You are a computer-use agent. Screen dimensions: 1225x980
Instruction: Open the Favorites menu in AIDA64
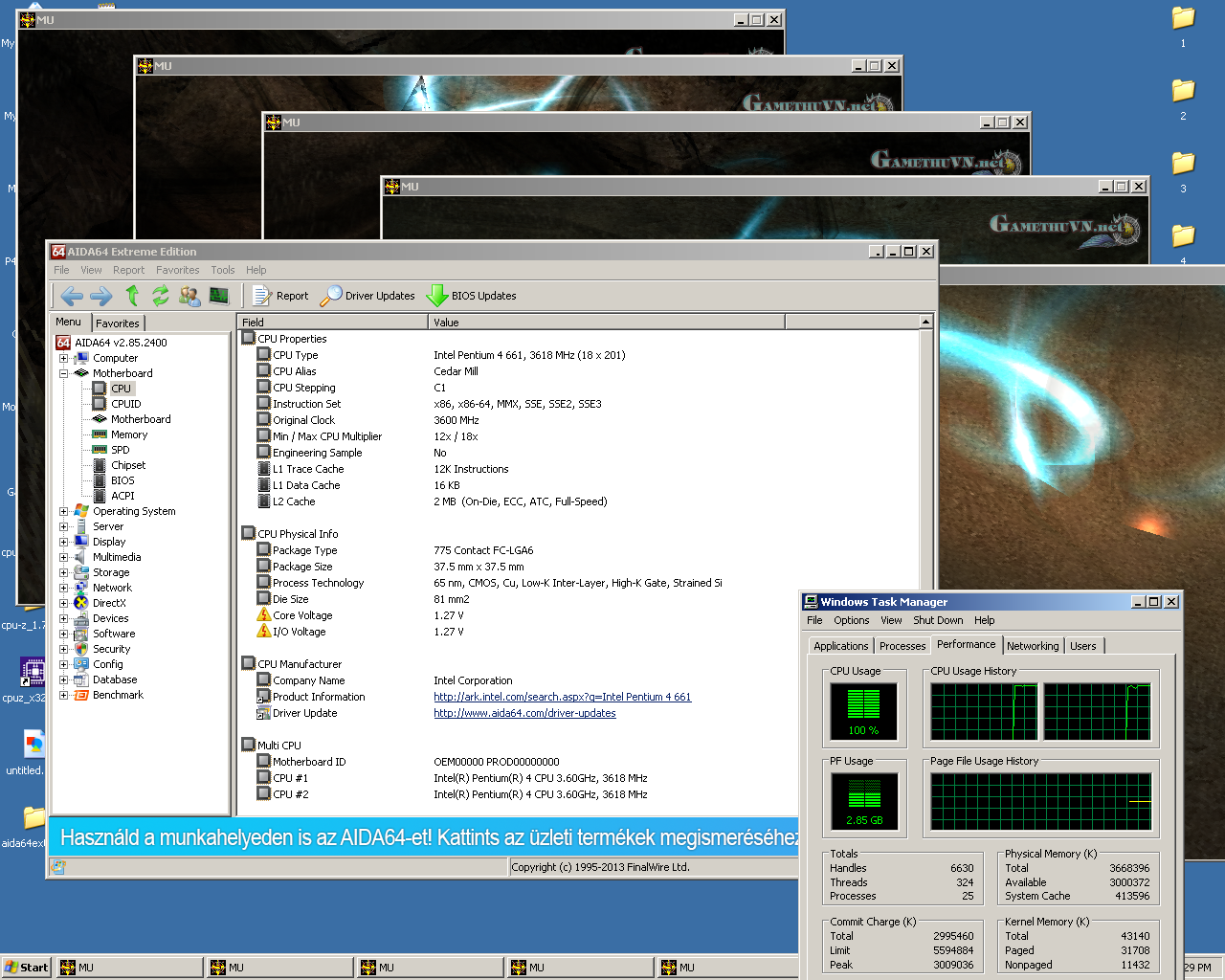178,270
